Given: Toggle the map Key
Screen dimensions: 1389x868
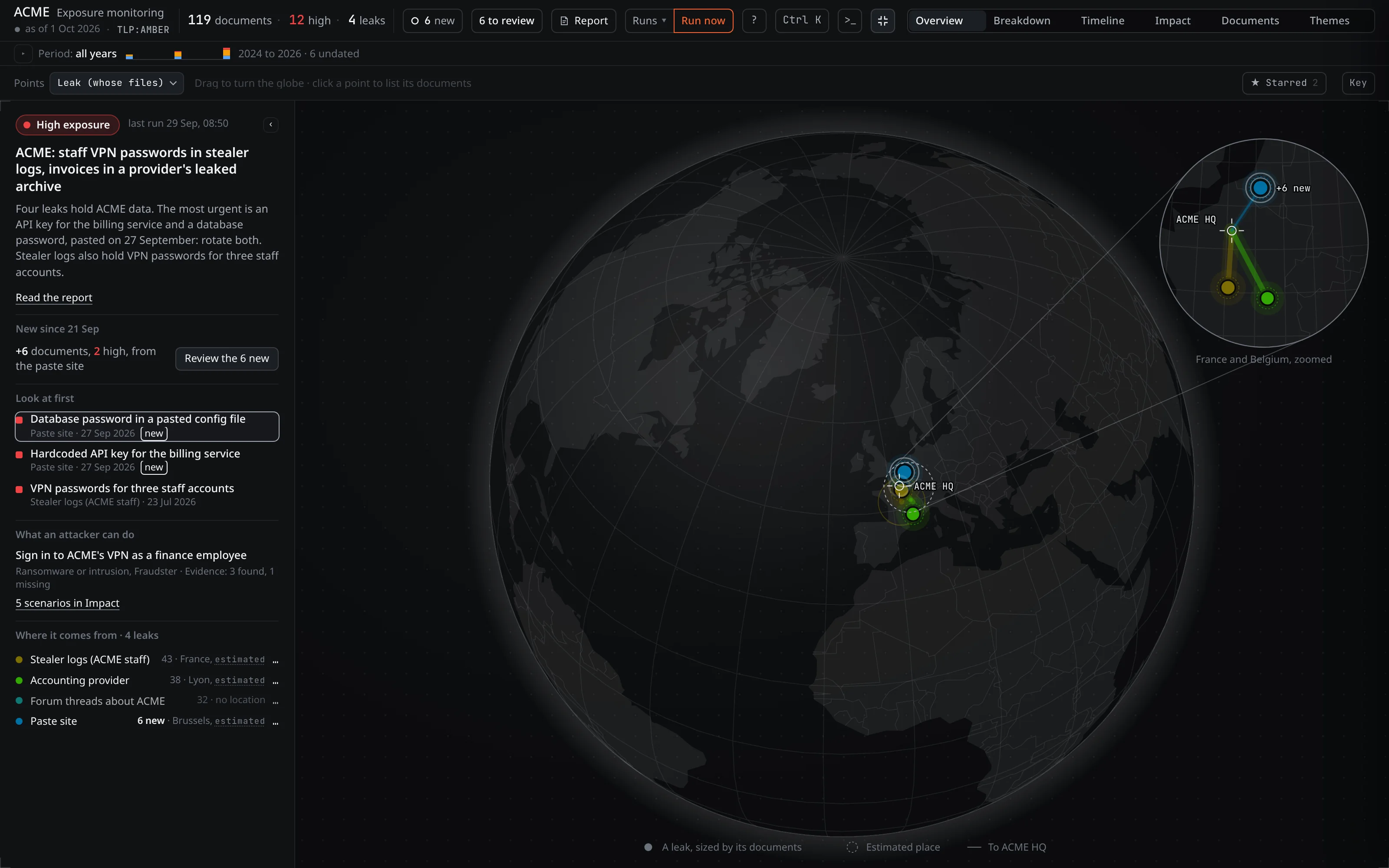Looking at the screenshot, I should point(1358,83).
